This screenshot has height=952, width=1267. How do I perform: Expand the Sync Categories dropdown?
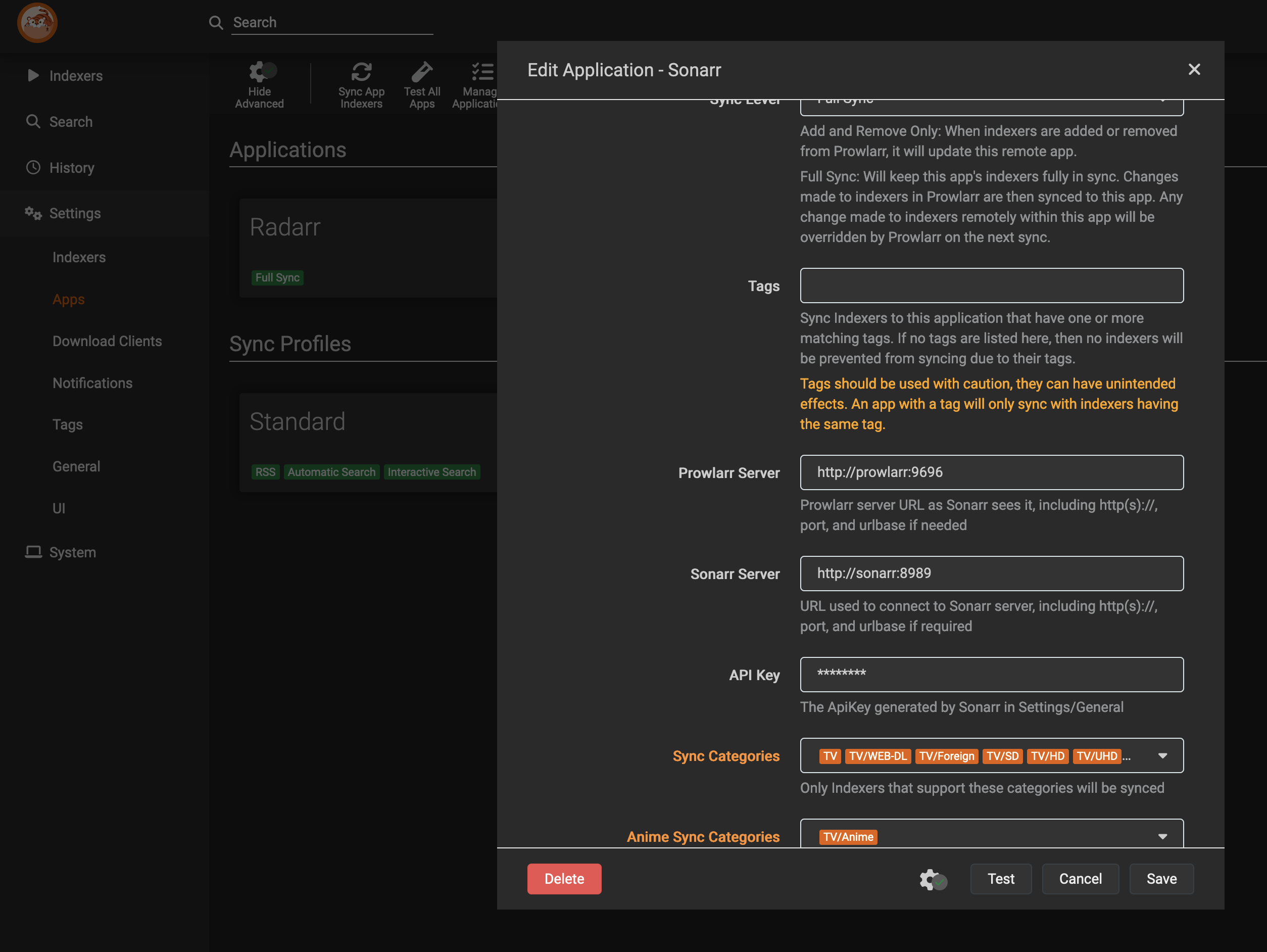[x=1162, y=755]
